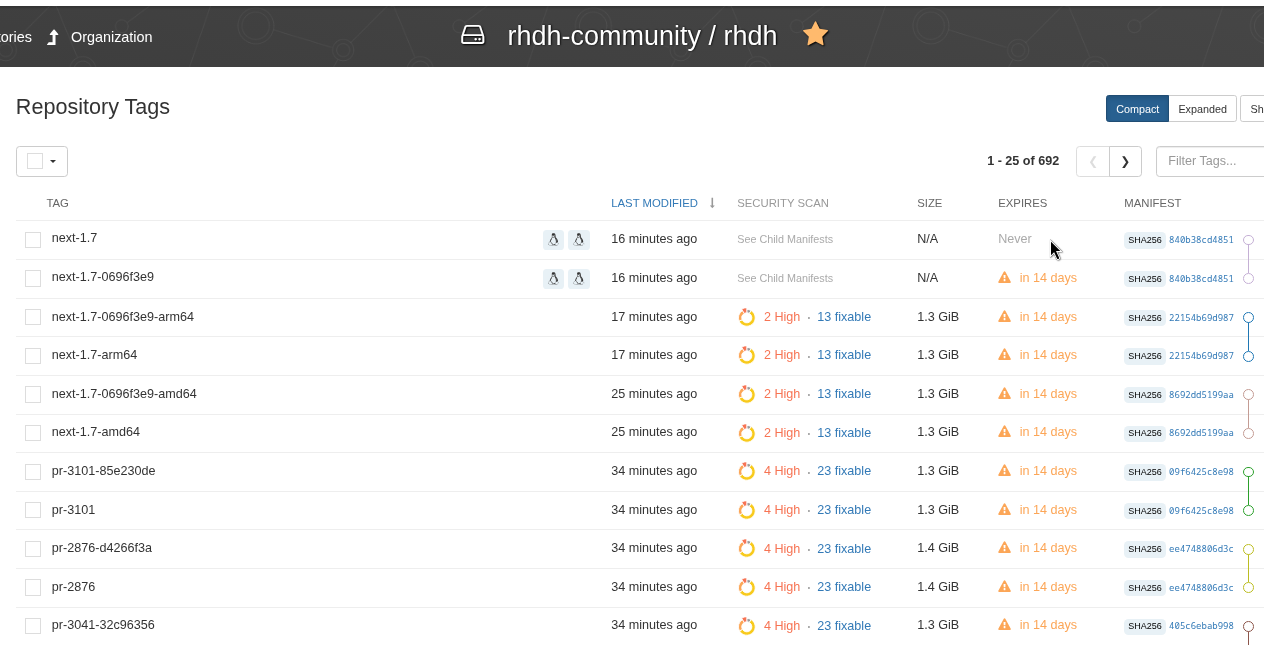The height and width of the screenshot is (645, 1264).
Task: Click in the Filter Tags field
Action: (x=1210, y=161)
